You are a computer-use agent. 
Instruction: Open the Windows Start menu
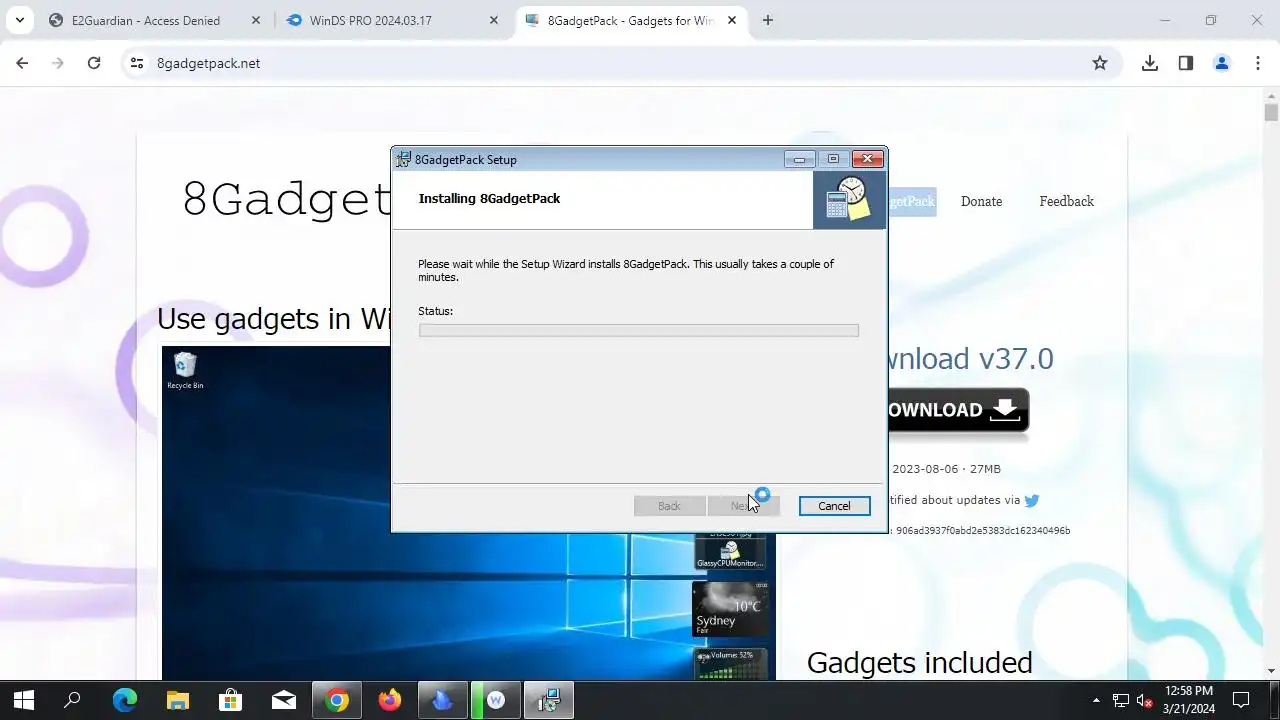[x=23, y=700]
